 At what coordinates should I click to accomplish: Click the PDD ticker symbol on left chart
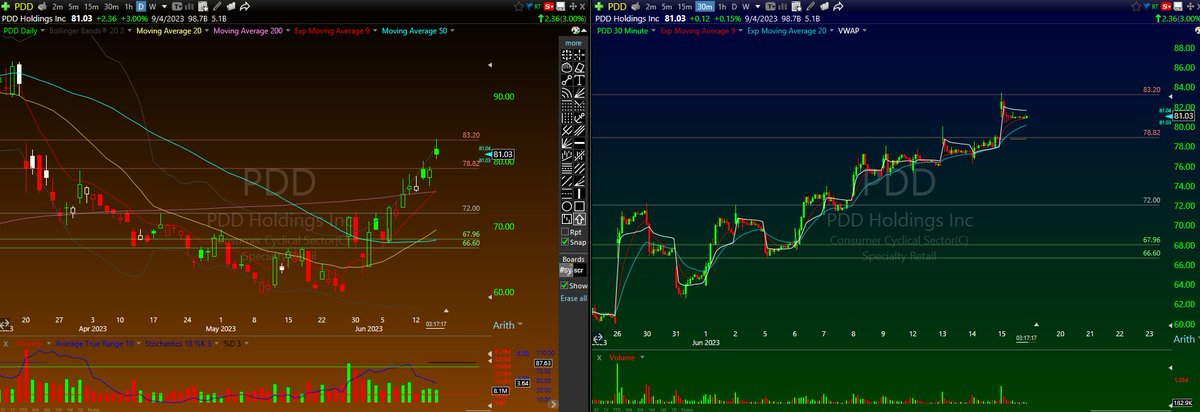(x=24, y=7)
